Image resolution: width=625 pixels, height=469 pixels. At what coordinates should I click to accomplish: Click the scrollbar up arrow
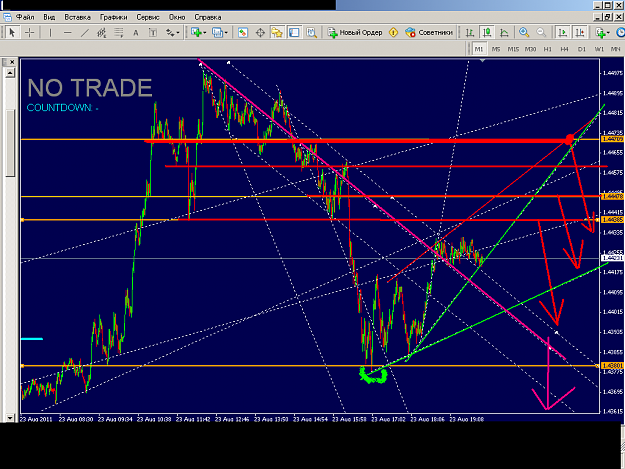pos(10,73)
